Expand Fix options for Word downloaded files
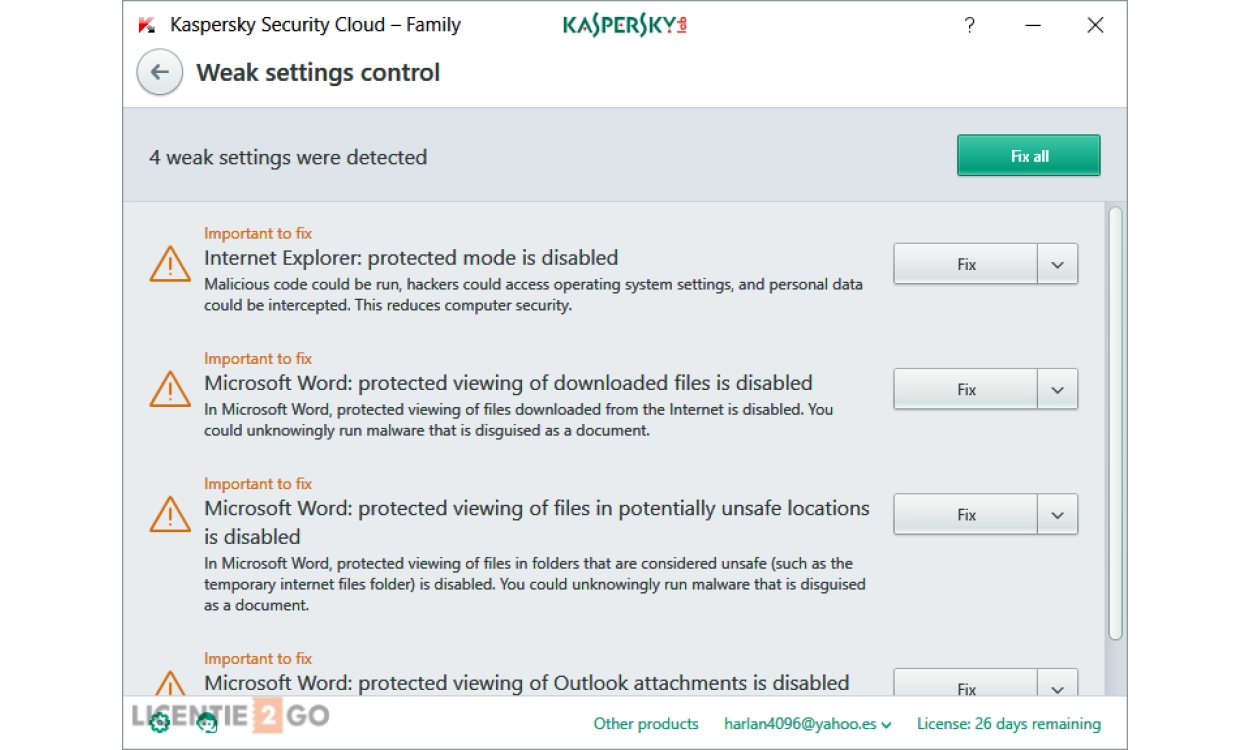The height and width of the screenshot is (750, 1250). pos(1058,390)
